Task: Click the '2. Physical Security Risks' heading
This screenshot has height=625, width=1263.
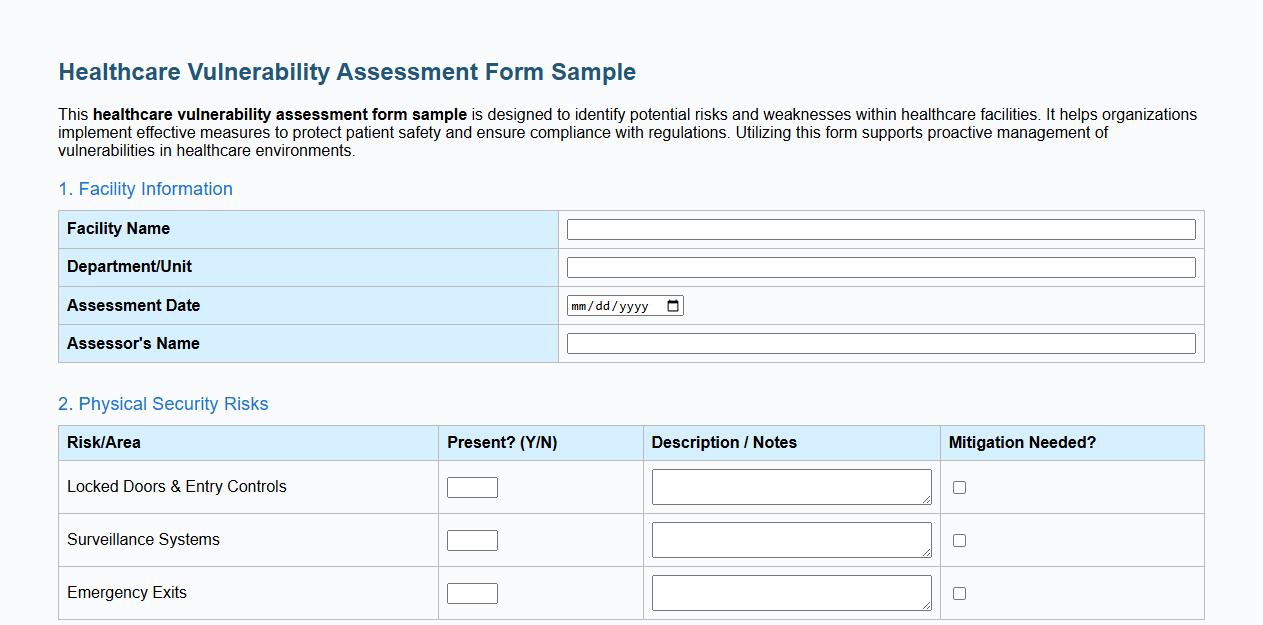Action: click(x=163, y=404)
